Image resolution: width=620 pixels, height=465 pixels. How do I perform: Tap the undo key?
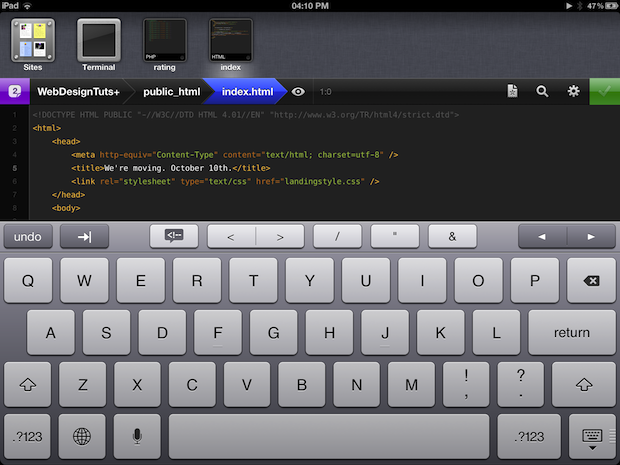point(28,236)
